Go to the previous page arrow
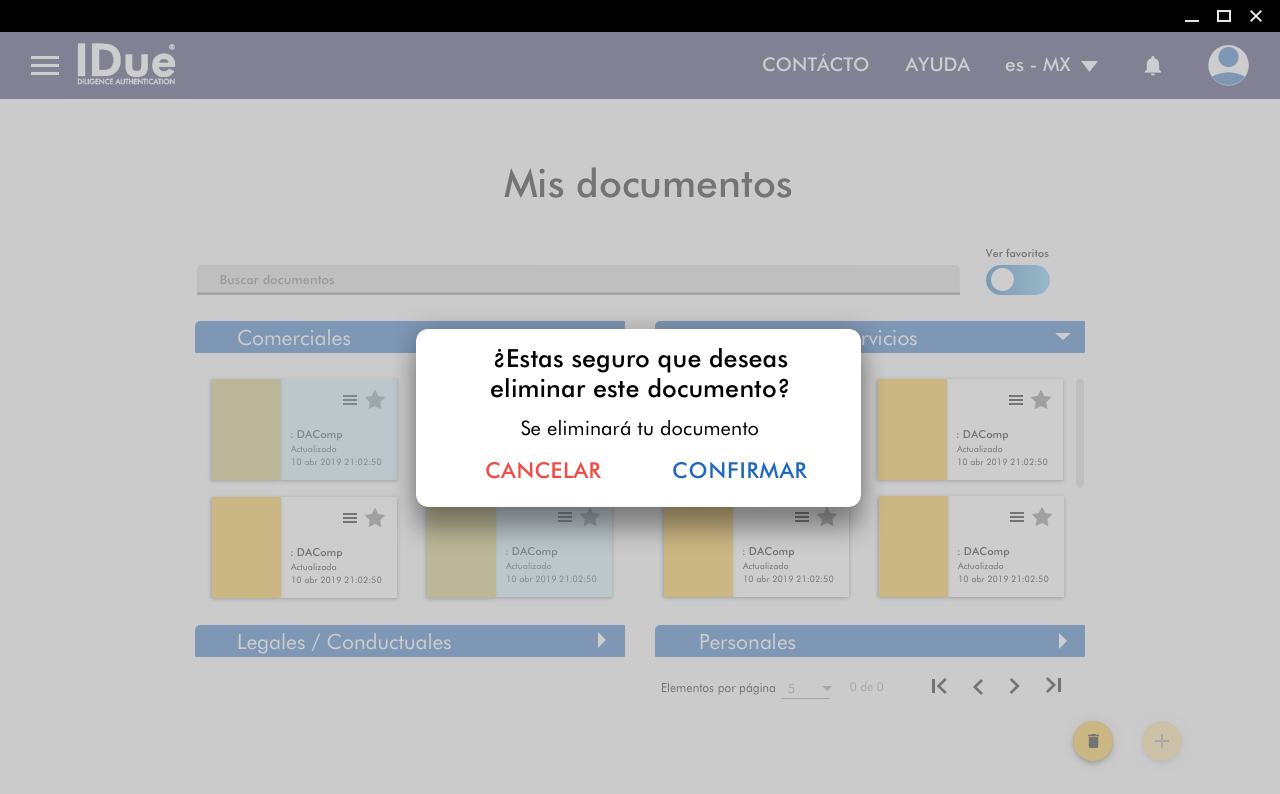The image size is (1280, 794). (978, 686)
